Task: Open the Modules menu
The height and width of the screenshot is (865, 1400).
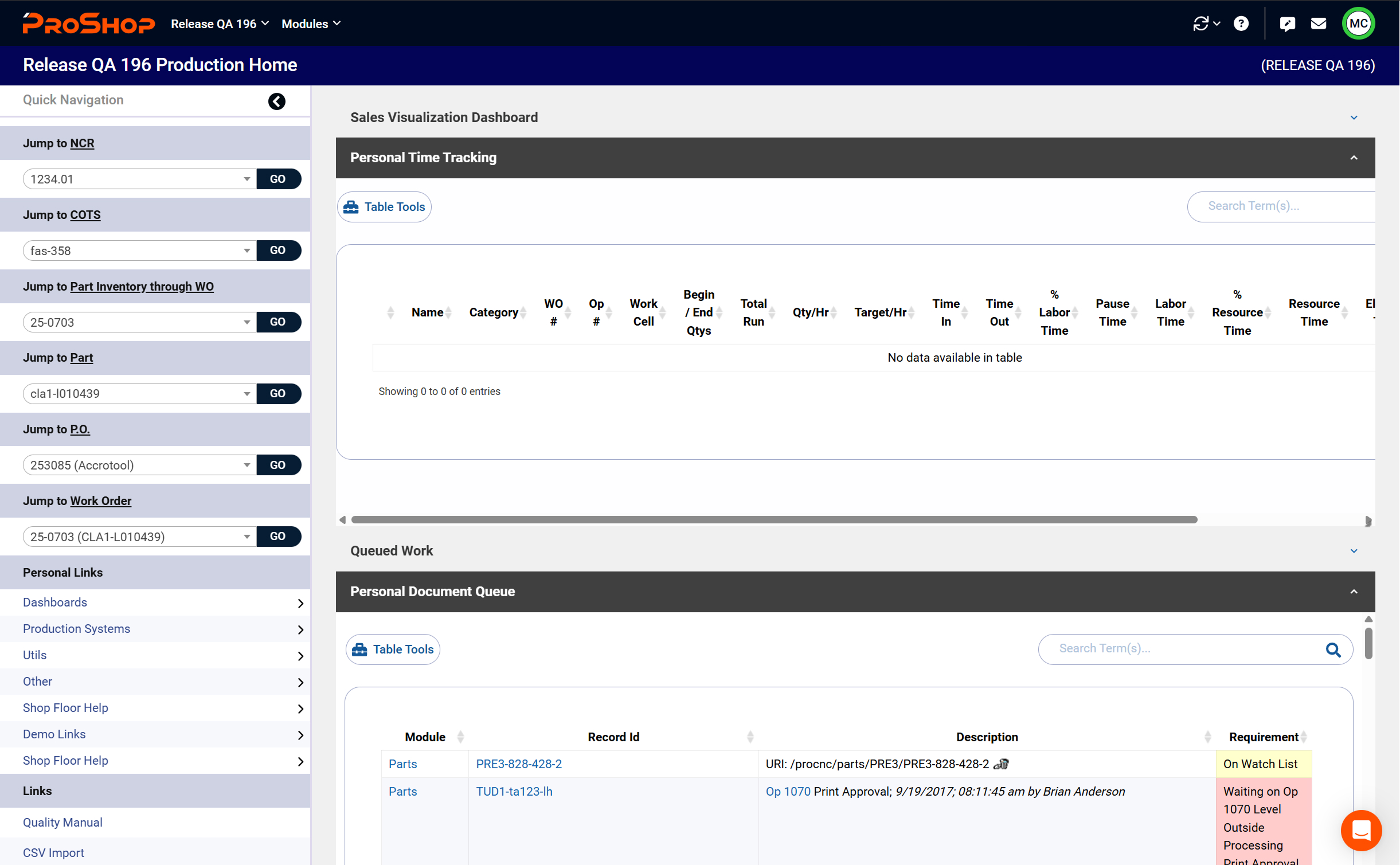Action: pyautogui.click(x=311, y=24)
